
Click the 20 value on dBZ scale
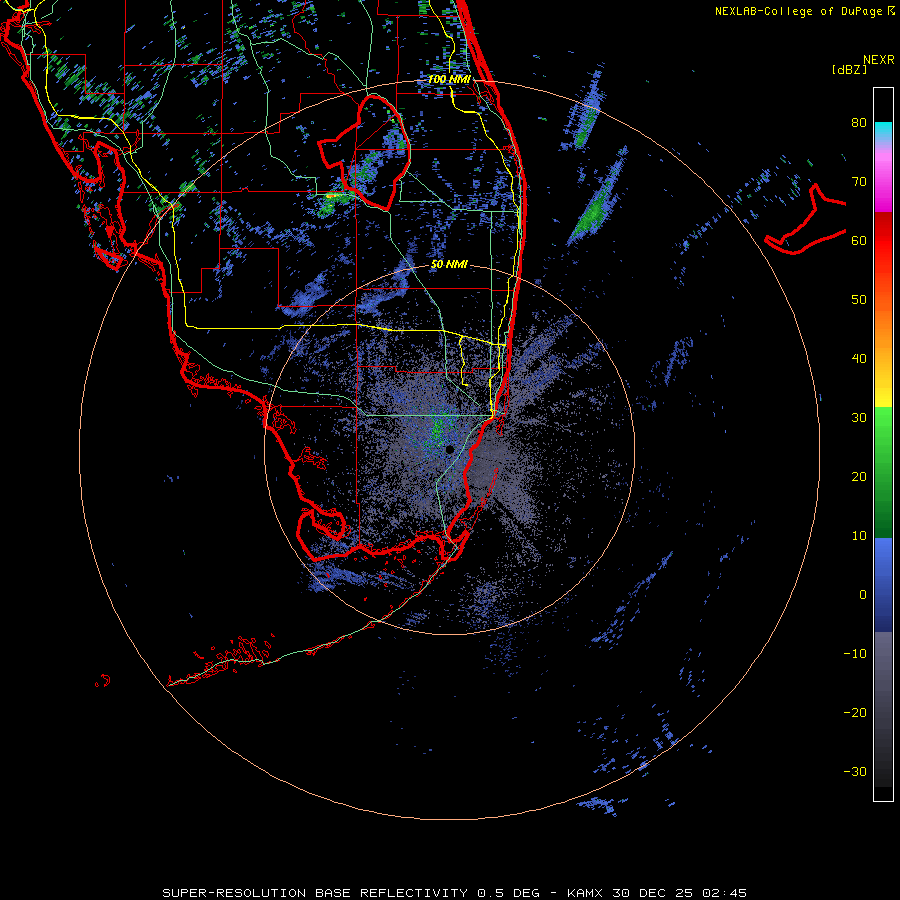click(x=859, y=477)
